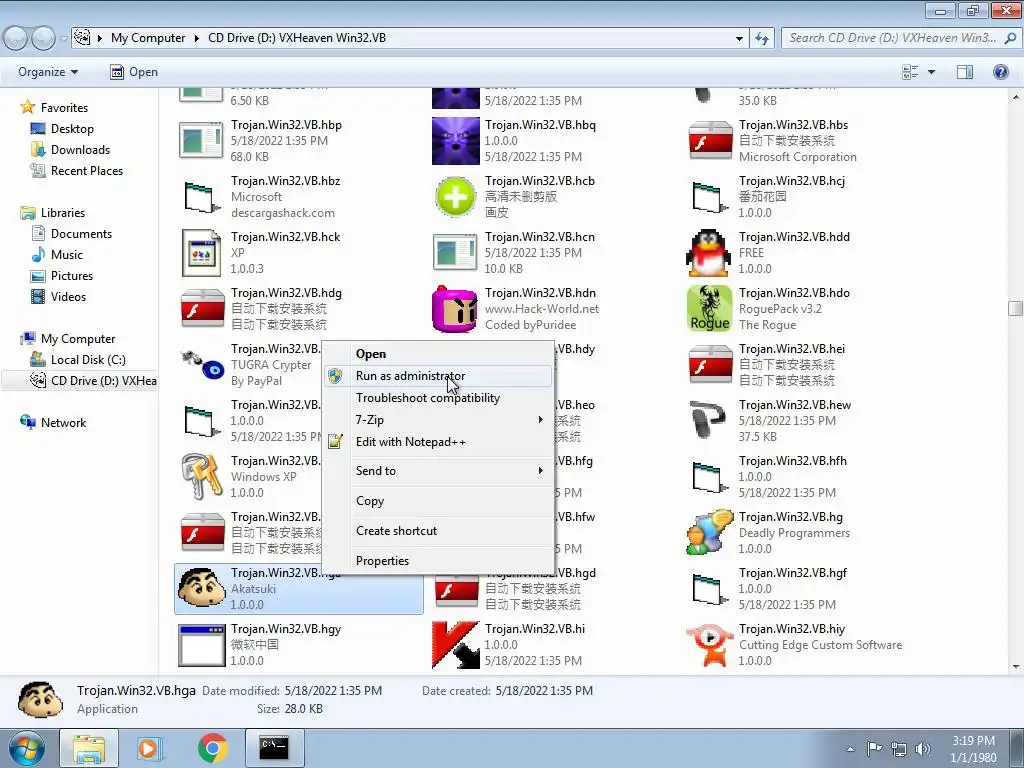The image size is (1024, 768).
Task: Change views with the view button
Action: pos(910,72)
